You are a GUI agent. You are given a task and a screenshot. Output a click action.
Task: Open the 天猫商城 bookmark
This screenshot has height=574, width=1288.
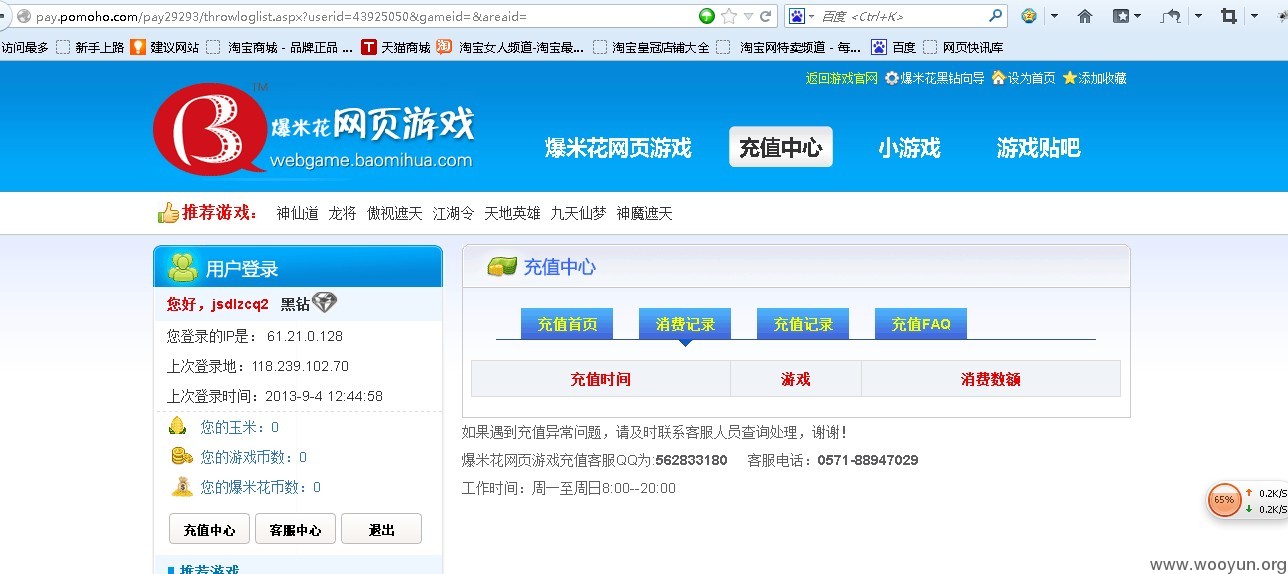tap(395, 47)
